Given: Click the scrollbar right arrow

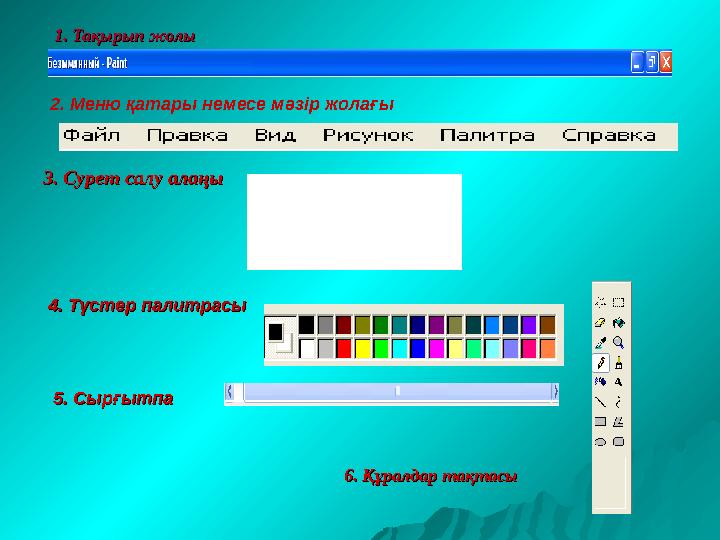Looking at the screenshot, I should [x=555, y=392].
